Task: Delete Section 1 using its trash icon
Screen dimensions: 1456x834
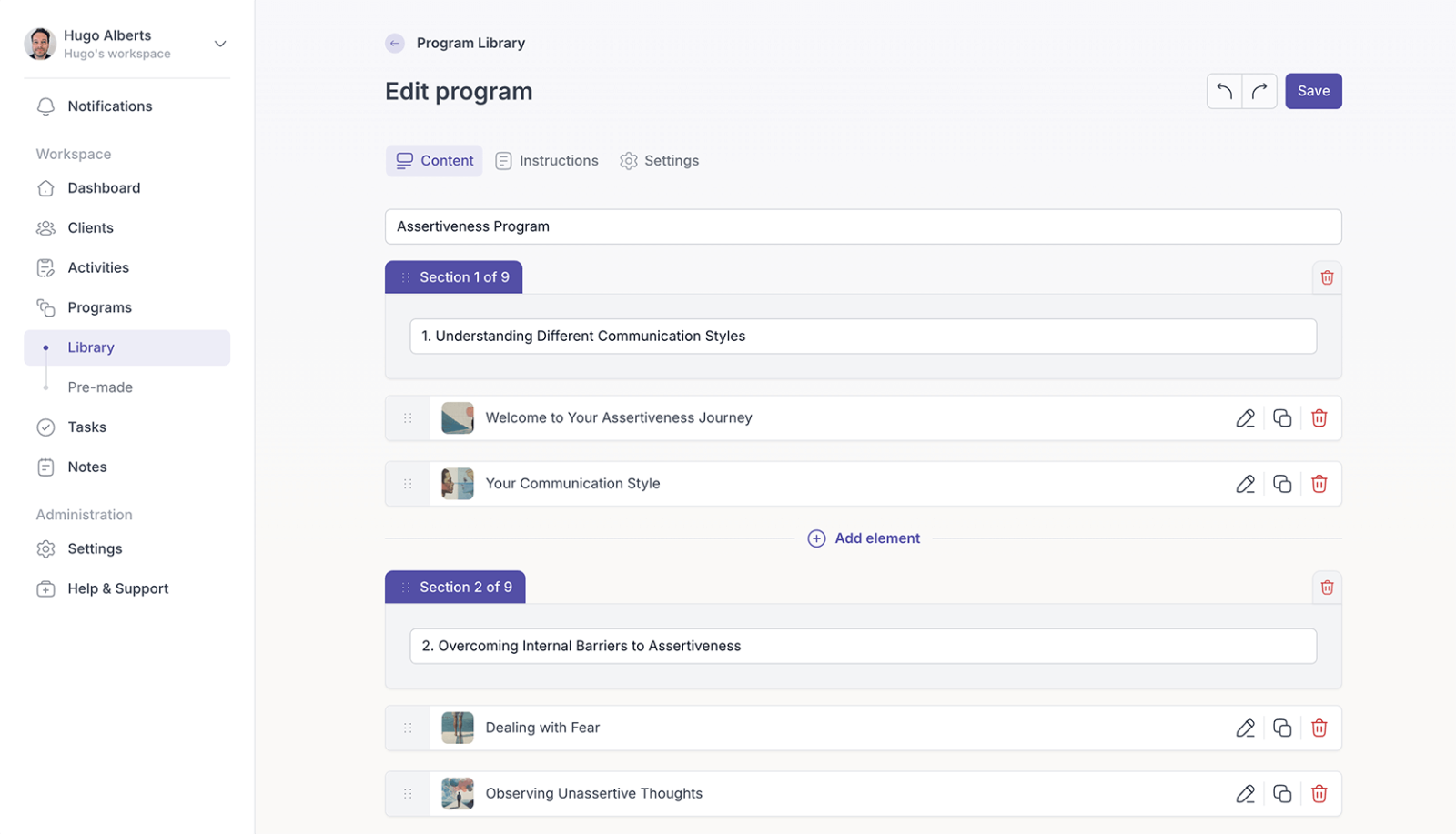Action: point(1327,277)
